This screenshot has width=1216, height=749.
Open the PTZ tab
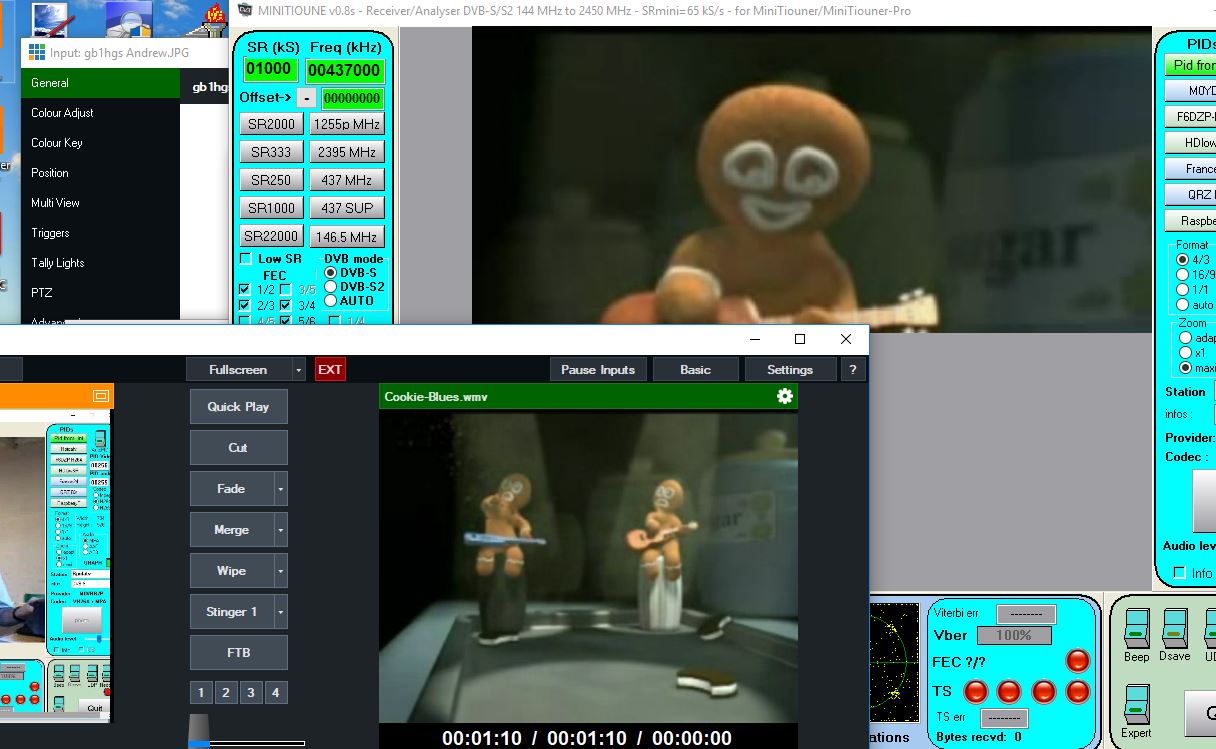click(100, 293)
